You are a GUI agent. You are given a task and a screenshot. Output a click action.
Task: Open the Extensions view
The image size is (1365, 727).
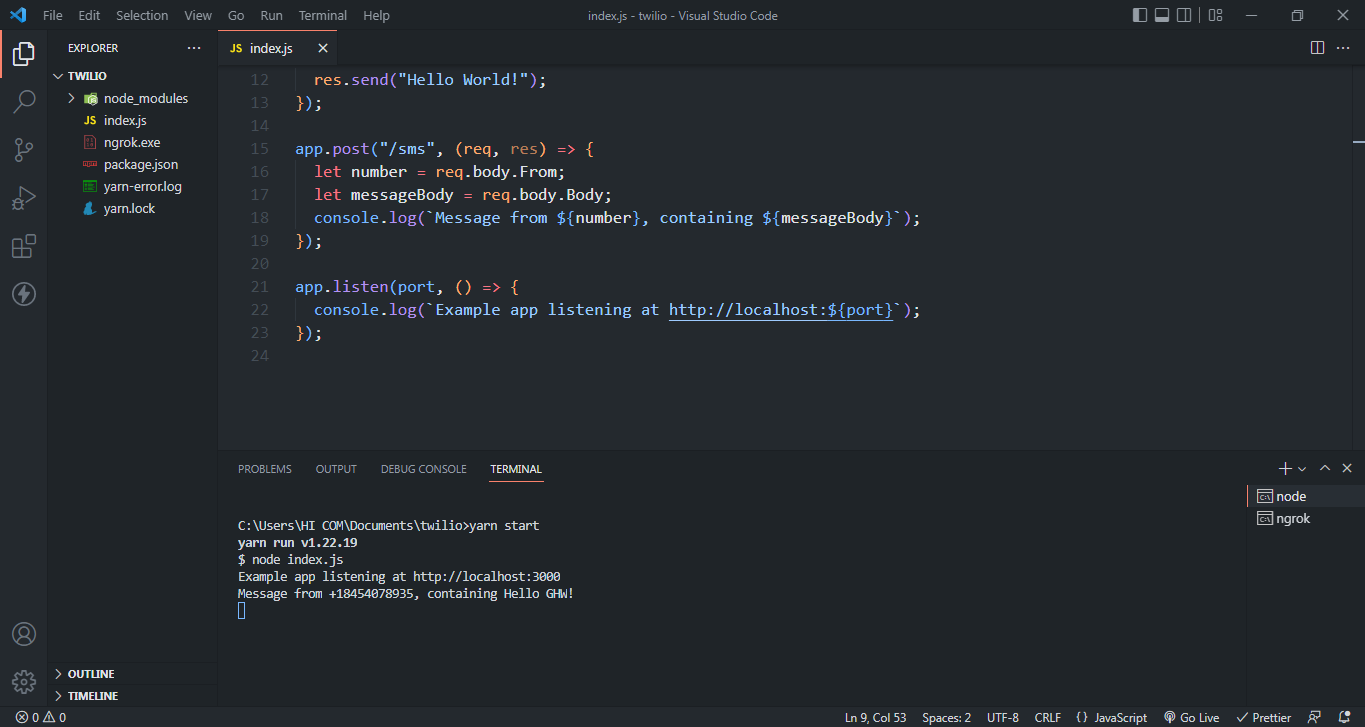pos(24,246)
